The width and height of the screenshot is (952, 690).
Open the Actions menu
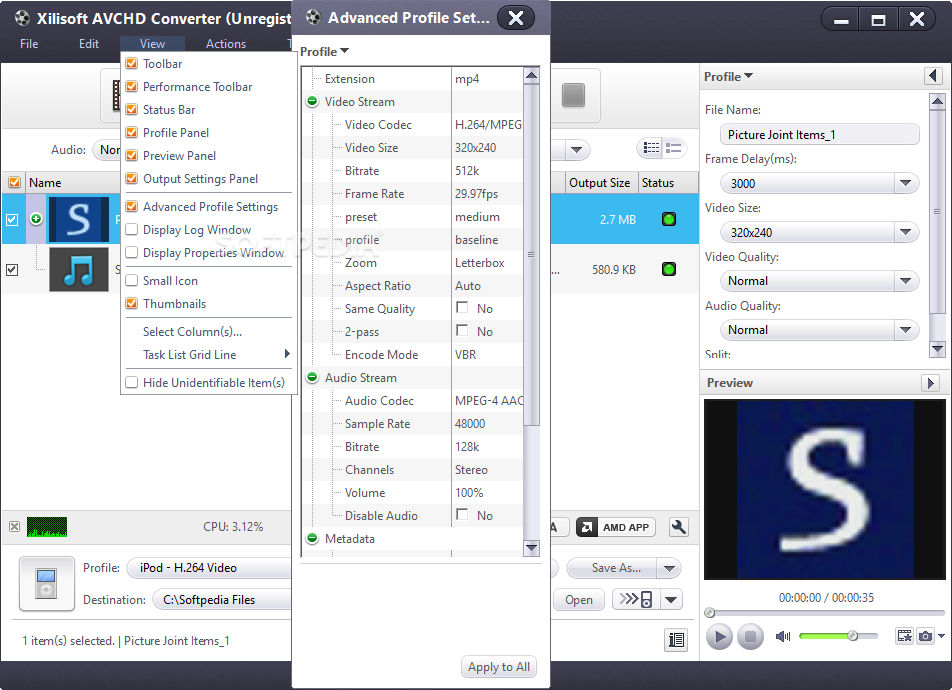click(x=226, y=44)
